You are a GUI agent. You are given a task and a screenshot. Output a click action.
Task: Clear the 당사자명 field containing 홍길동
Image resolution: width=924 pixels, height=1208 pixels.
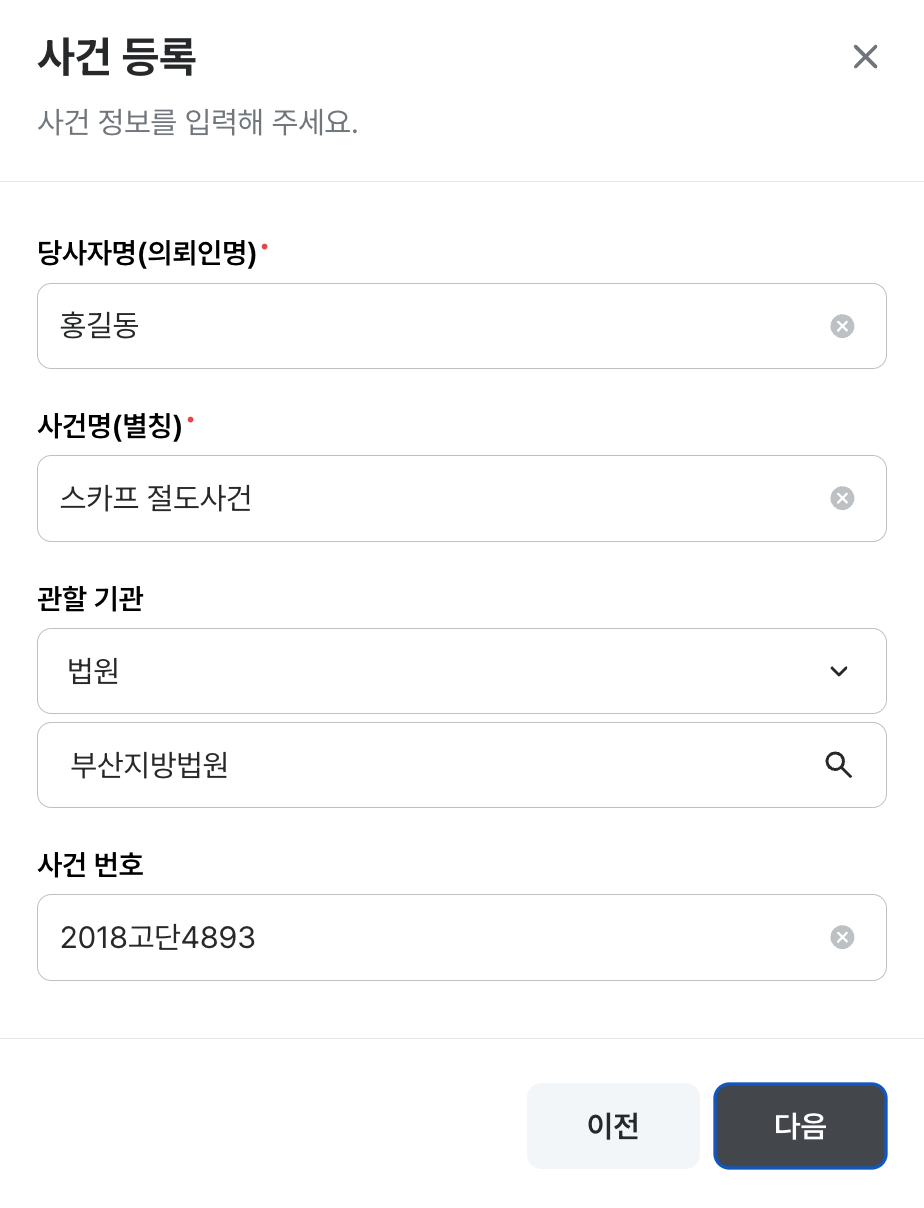[842, 326]
